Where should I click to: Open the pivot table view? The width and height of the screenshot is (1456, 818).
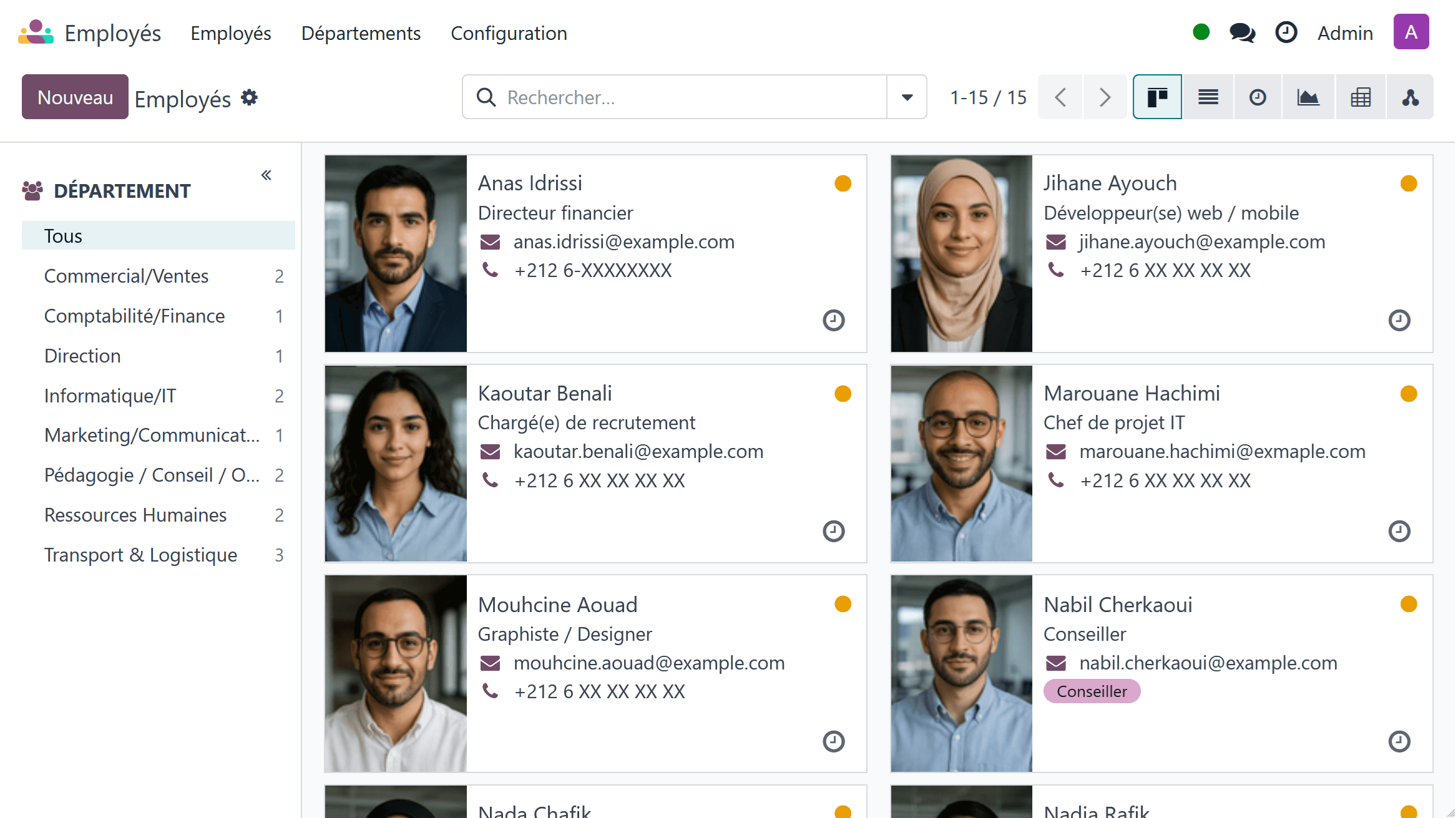pyautogui.click(x=1360, y=97)
